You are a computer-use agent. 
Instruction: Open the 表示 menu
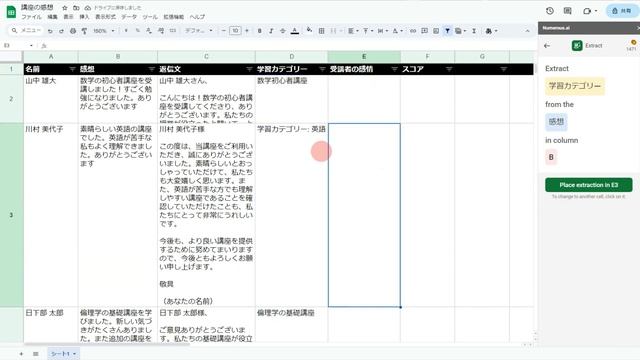pyautogui.click(x=68, y=17)
